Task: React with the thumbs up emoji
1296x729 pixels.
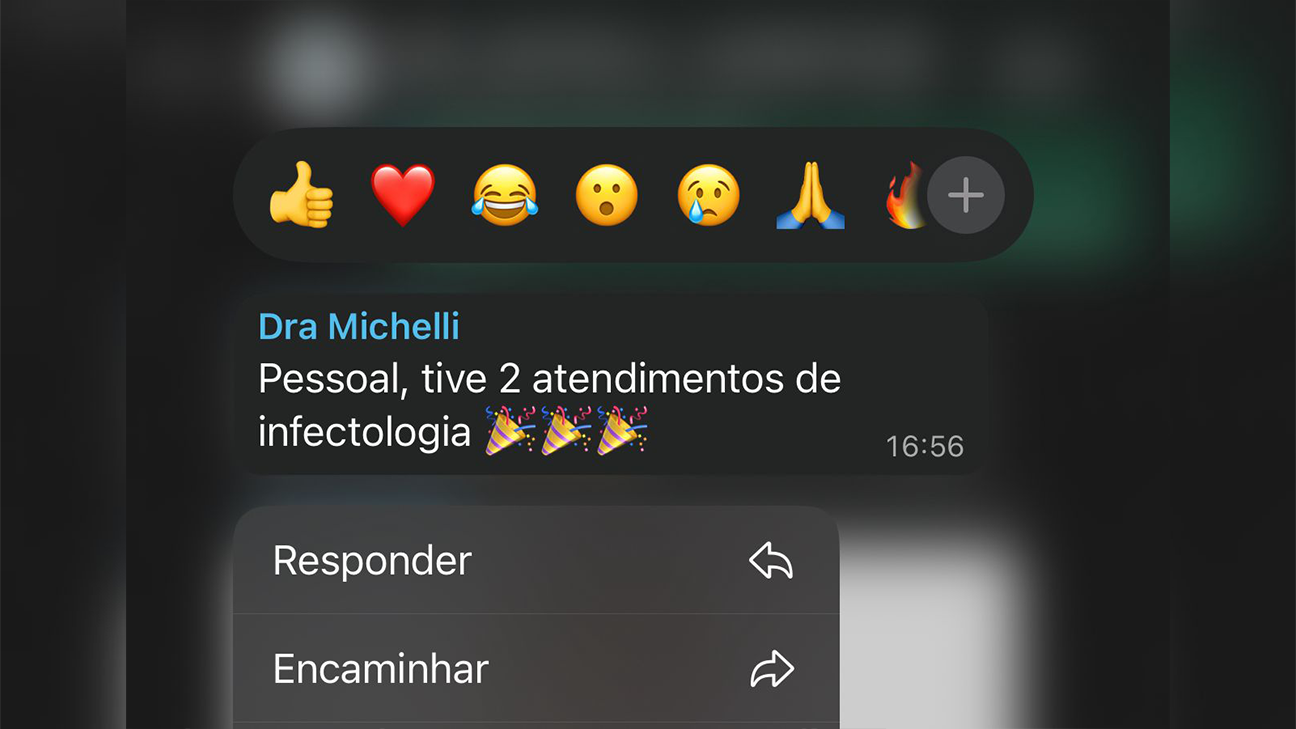Action: point(301,195)
